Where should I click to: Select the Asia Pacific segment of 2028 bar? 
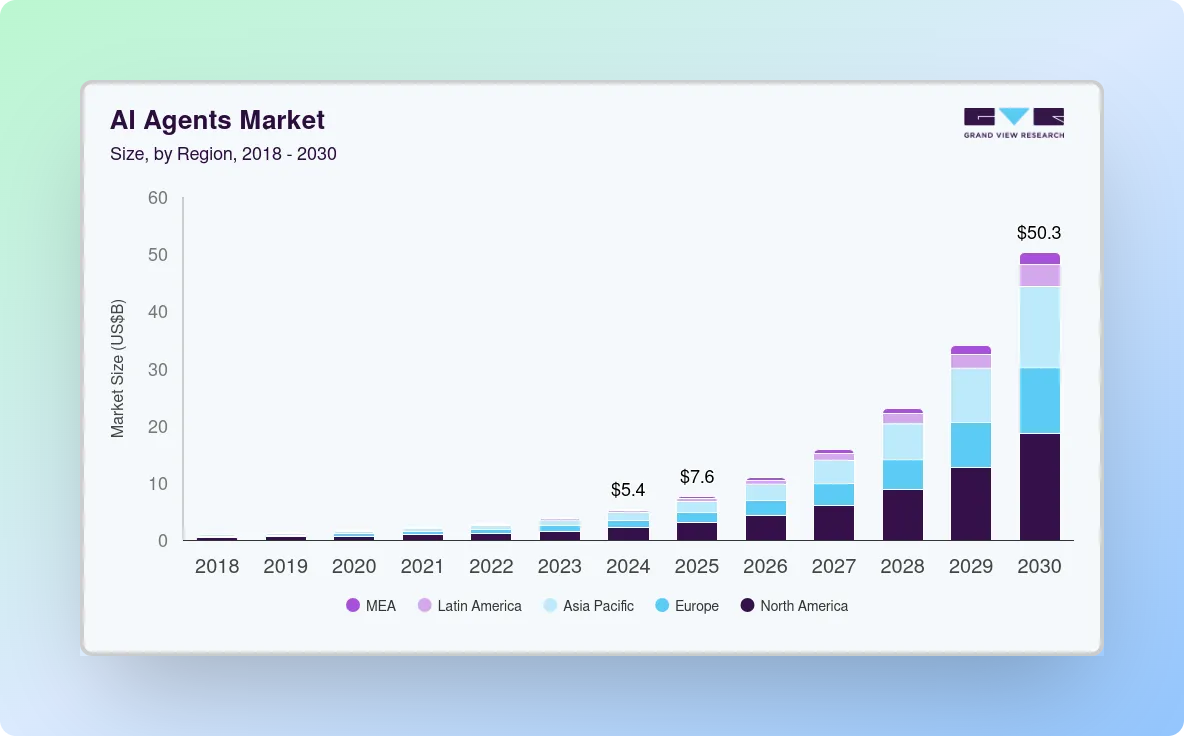coord(902,442)
